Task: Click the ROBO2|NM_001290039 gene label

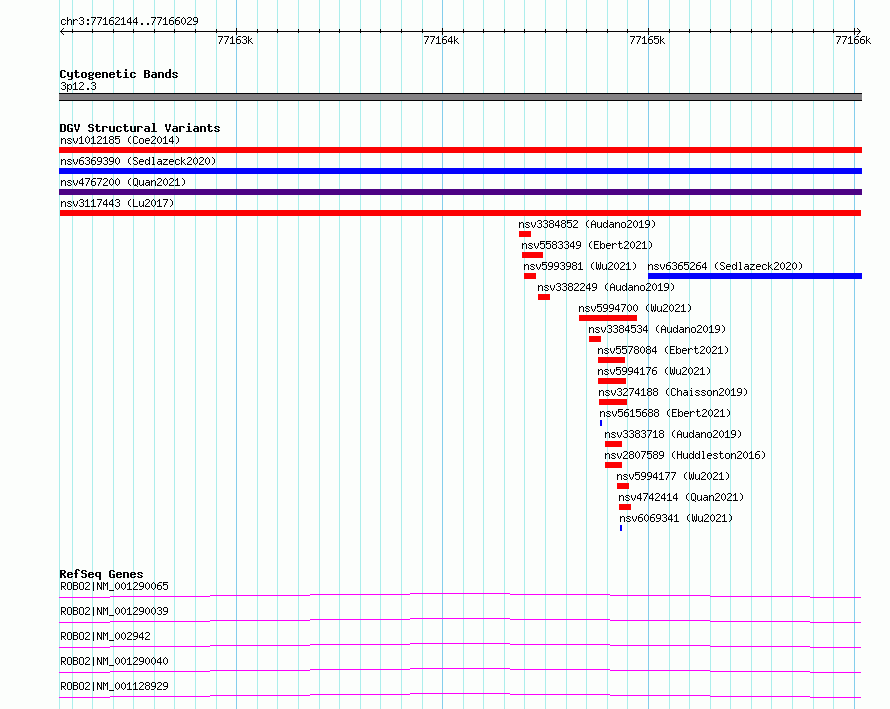Action: pyautogui.click(x=114, y=611)
